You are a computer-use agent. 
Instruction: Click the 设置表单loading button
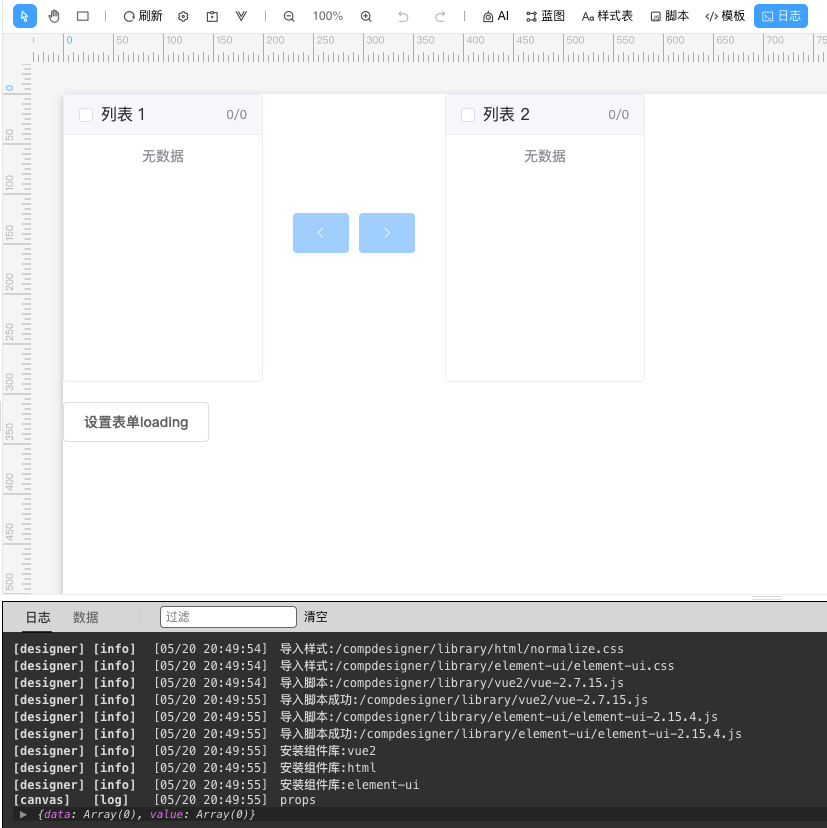pyautogui.click(x=136, y=421)
